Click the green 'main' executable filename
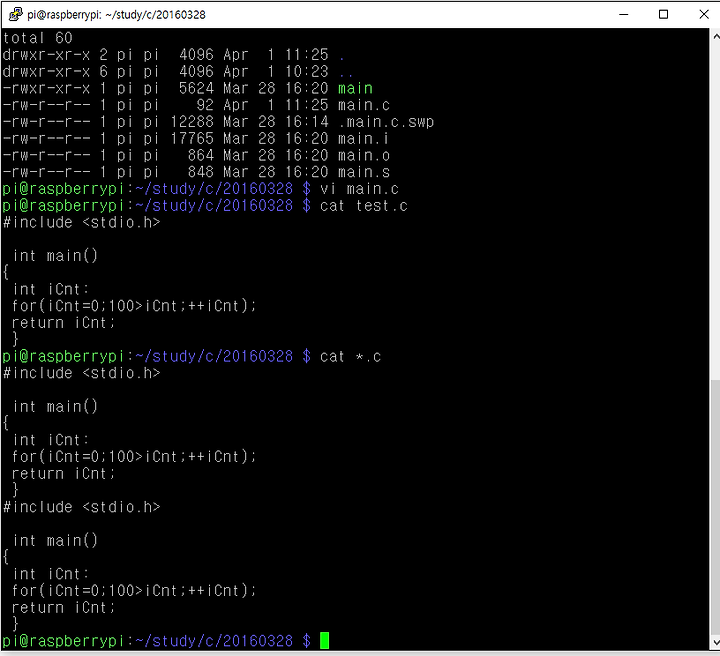Viewport: 720px width, 656px height. click(x=355, y=88)
